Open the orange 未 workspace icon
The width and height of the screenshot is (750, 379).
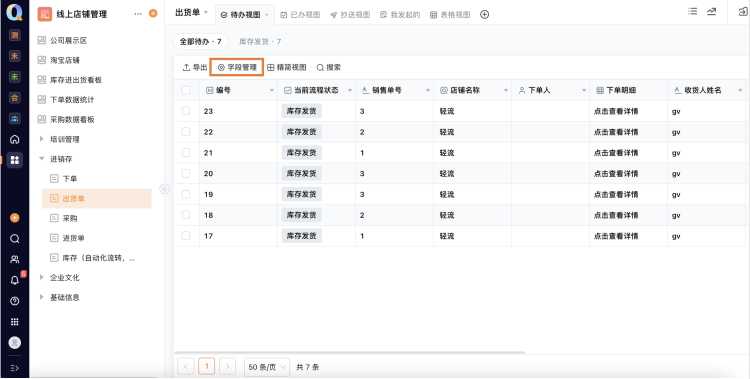(x=15, y=56)
